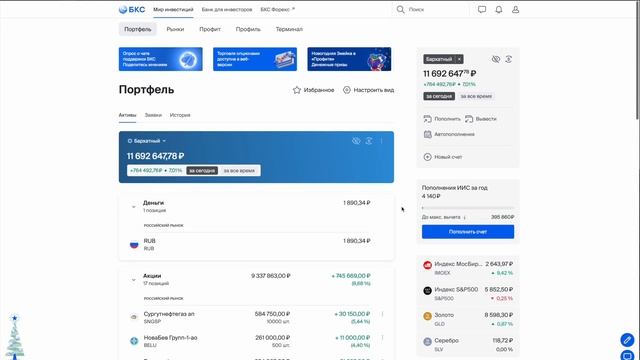Select за сегодня in blue portfolio card
The width and height of the screenshot is (640, 360).
click(202, 171)
